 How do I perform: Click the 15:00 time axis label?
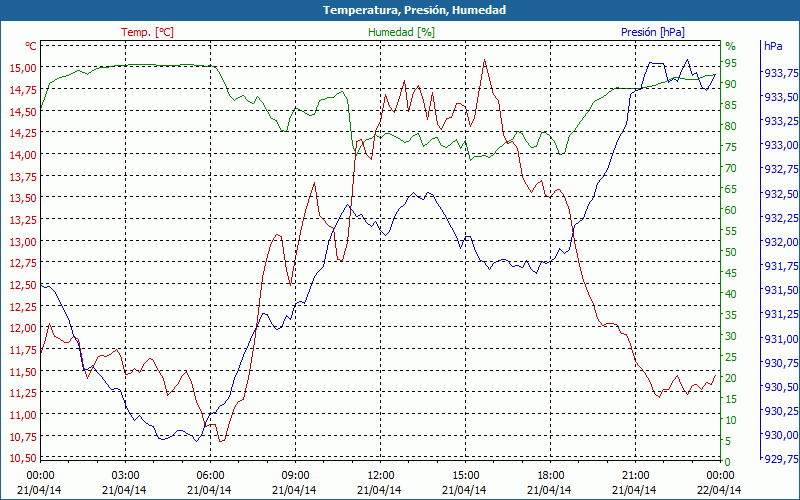(x=465, y=476)
